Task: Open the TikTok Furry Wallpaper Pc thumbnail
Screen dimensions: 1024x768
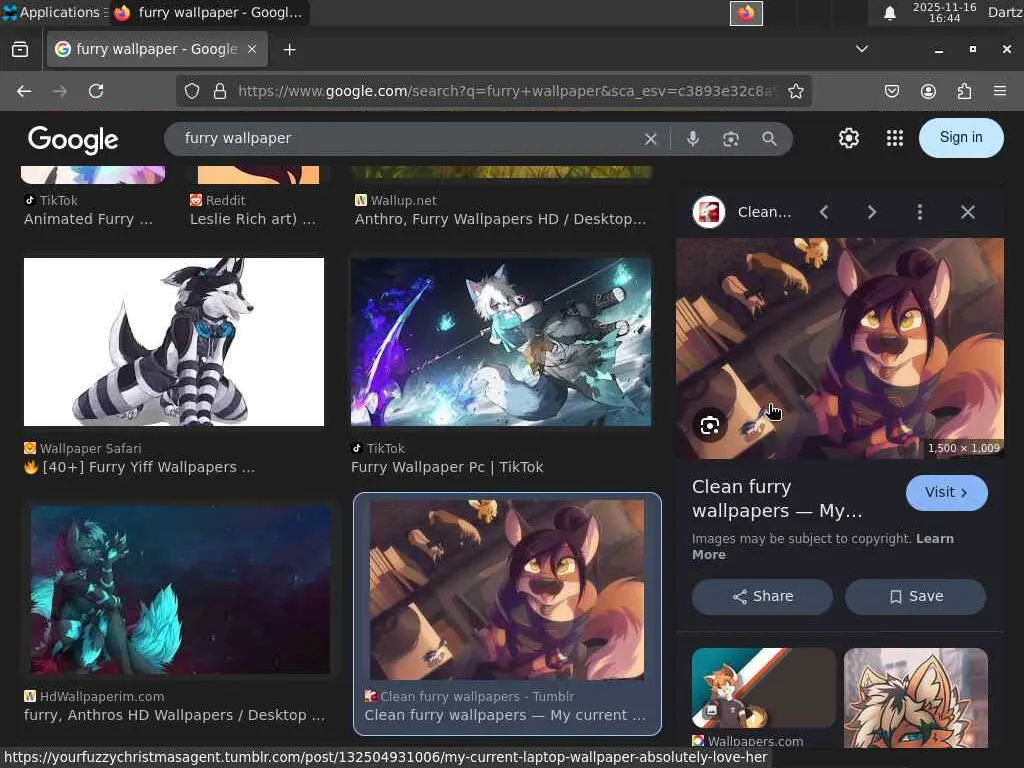Action: point(501,342)
